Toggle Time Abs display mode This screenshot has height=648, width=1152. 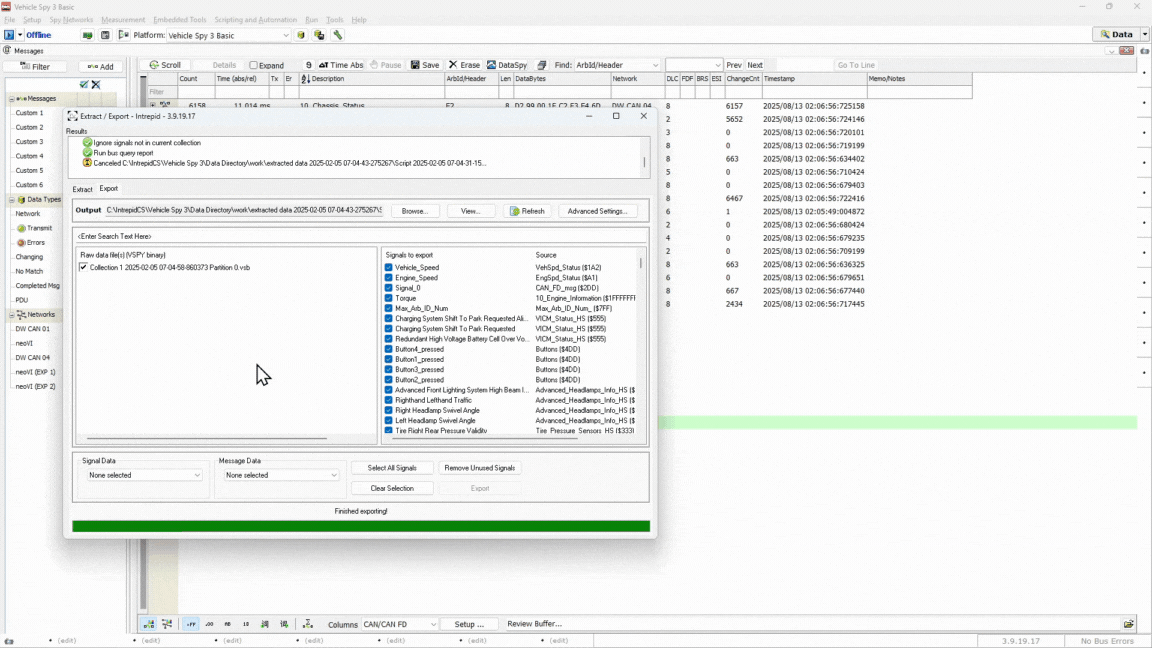coord(341,65)
